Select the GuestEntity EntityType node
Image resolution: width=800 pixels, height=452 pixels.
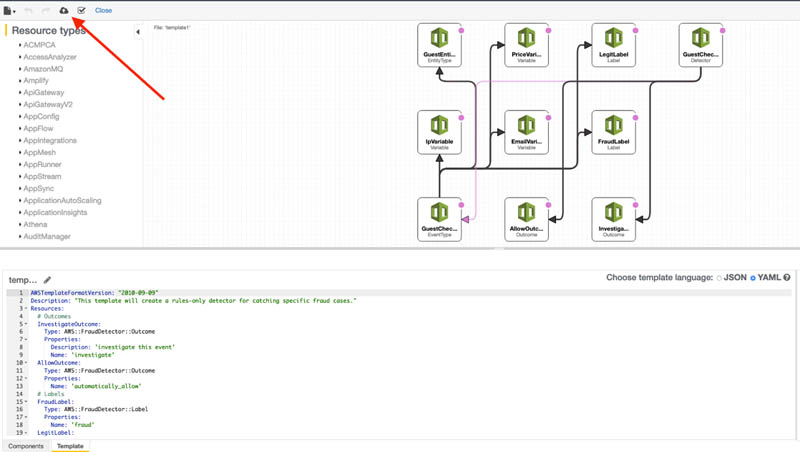pos(439,45)
